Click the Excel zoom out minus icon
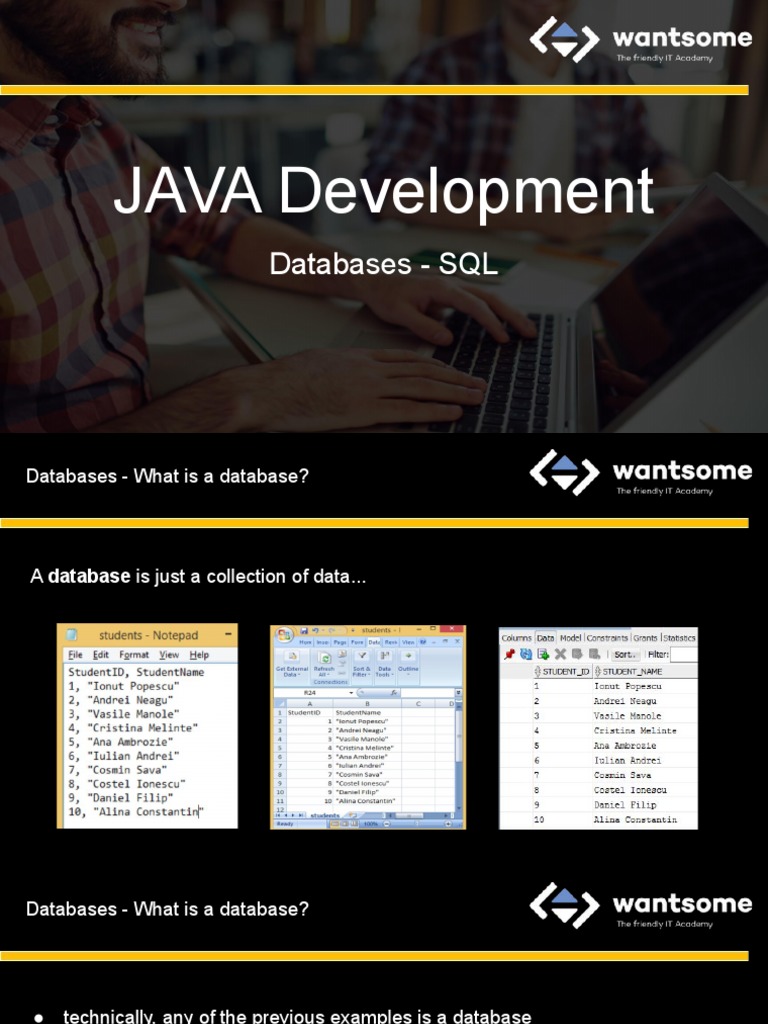The width and height of the screenshot is (768, 1024). (x=387, y=824)
